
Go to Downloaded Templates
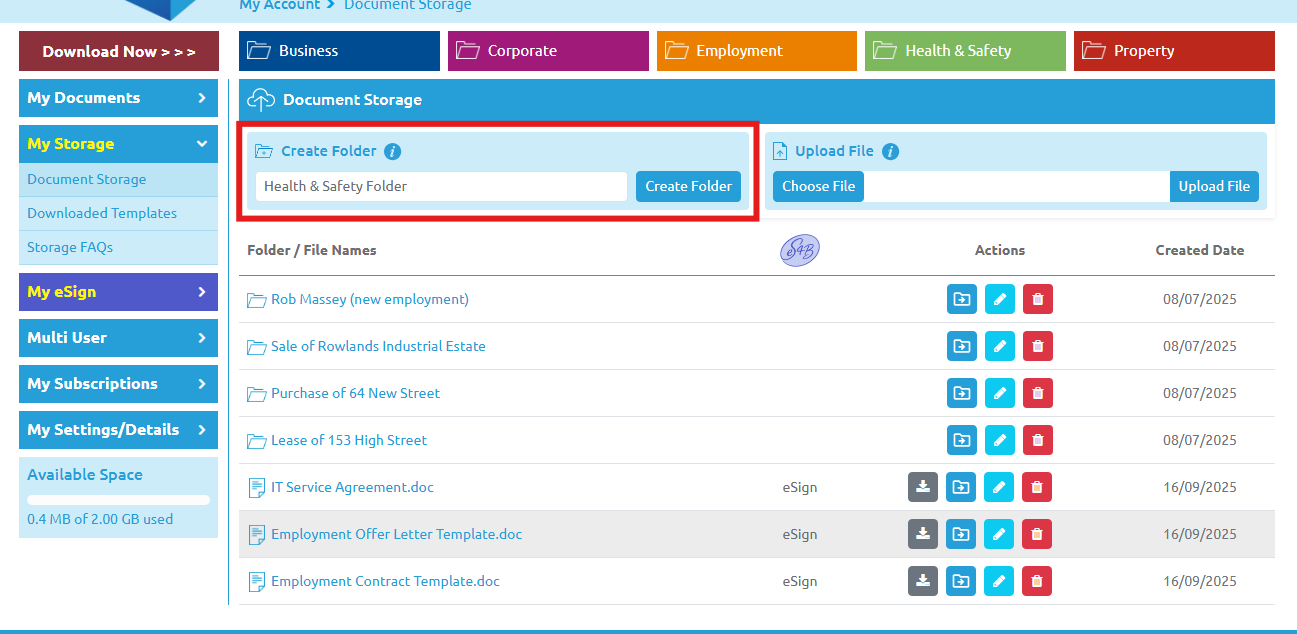pyautogui.click(x=102, y=213)
